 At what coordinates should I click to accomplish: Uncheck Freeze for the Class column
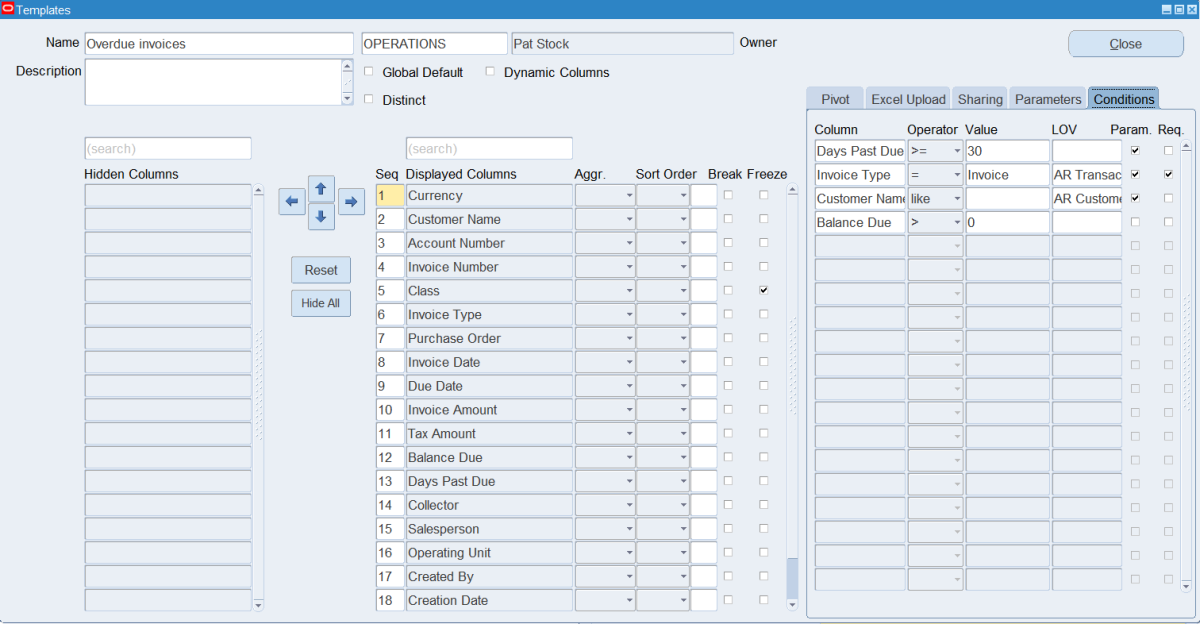point(764,290)
